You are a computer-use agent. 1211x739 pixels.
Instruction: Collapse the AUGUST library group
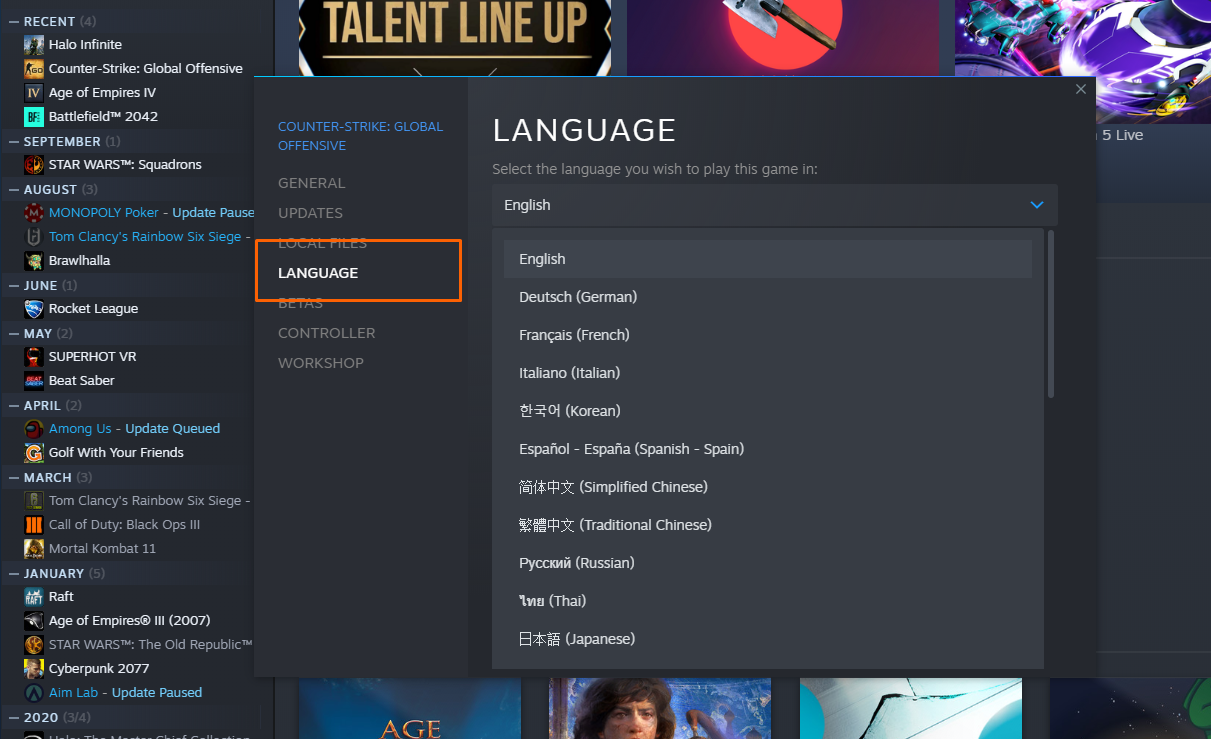tap(14, 190)
